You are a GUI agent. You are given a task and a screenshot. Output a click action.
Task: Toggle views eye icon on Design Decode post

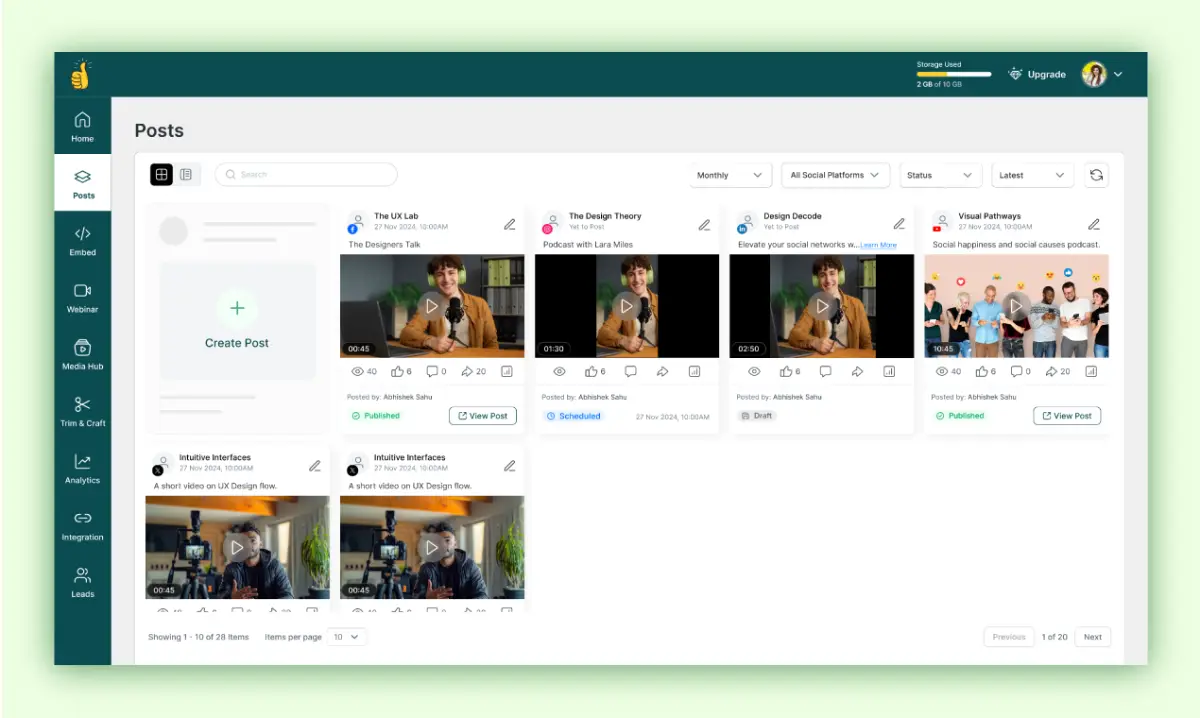click(754, 371)
